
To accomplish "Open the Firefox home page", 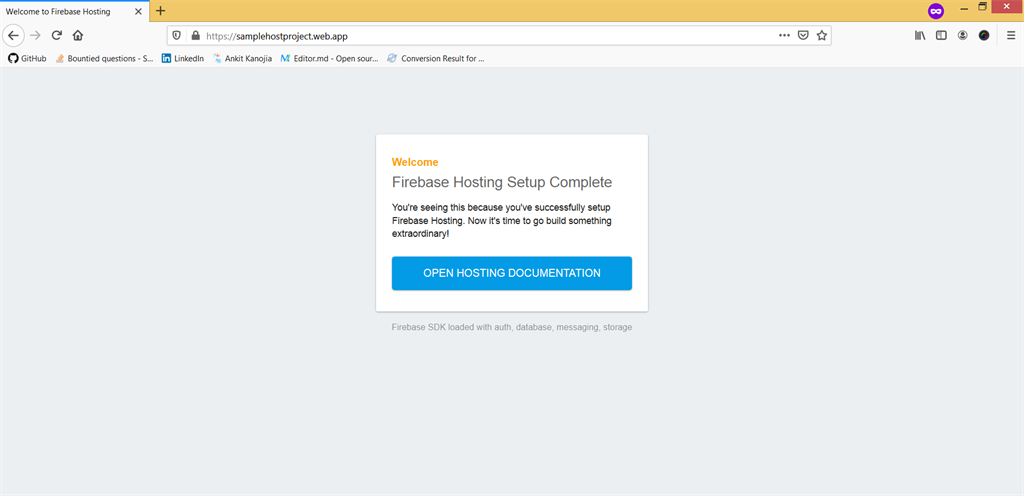I will [78, 35].
